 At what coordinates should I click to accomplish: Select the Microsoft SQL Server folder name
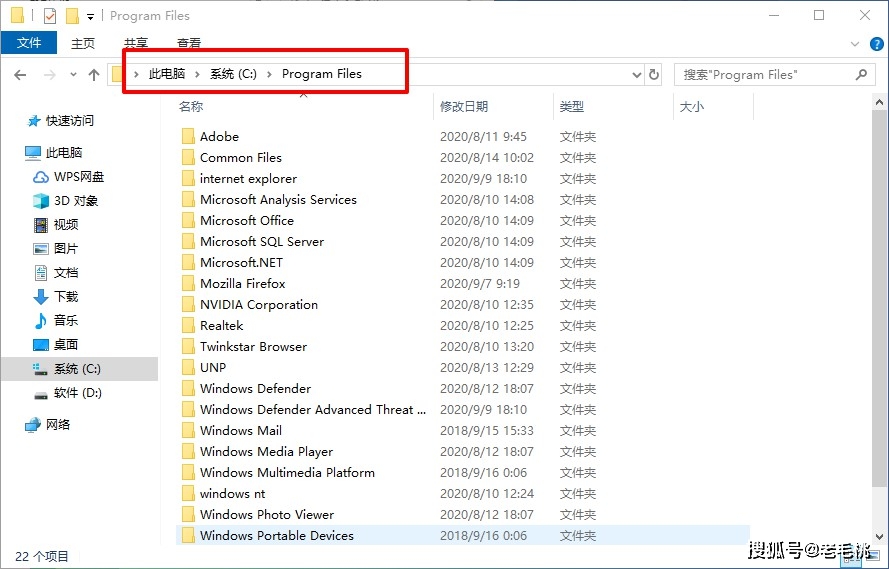click(262, 241)
